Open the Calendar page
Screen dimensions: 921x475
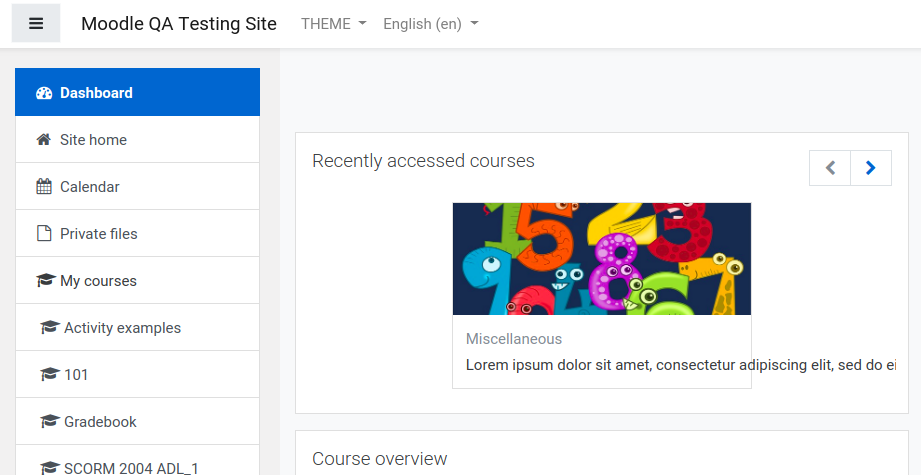click(x=137, y=186)
